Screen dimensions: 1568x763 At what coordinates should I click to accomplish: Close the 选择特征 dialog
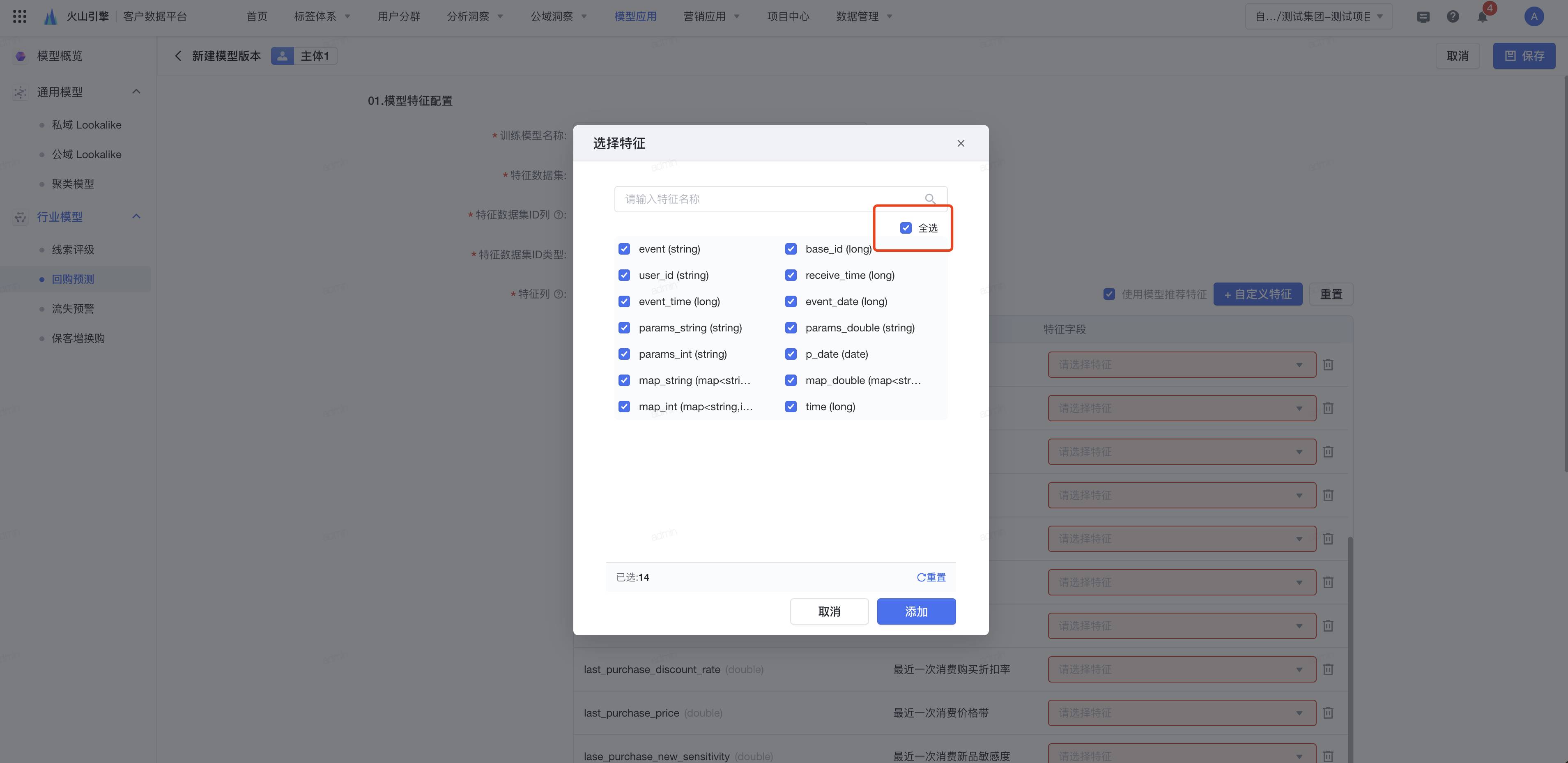pyautogui.click(x=961, y=144)
